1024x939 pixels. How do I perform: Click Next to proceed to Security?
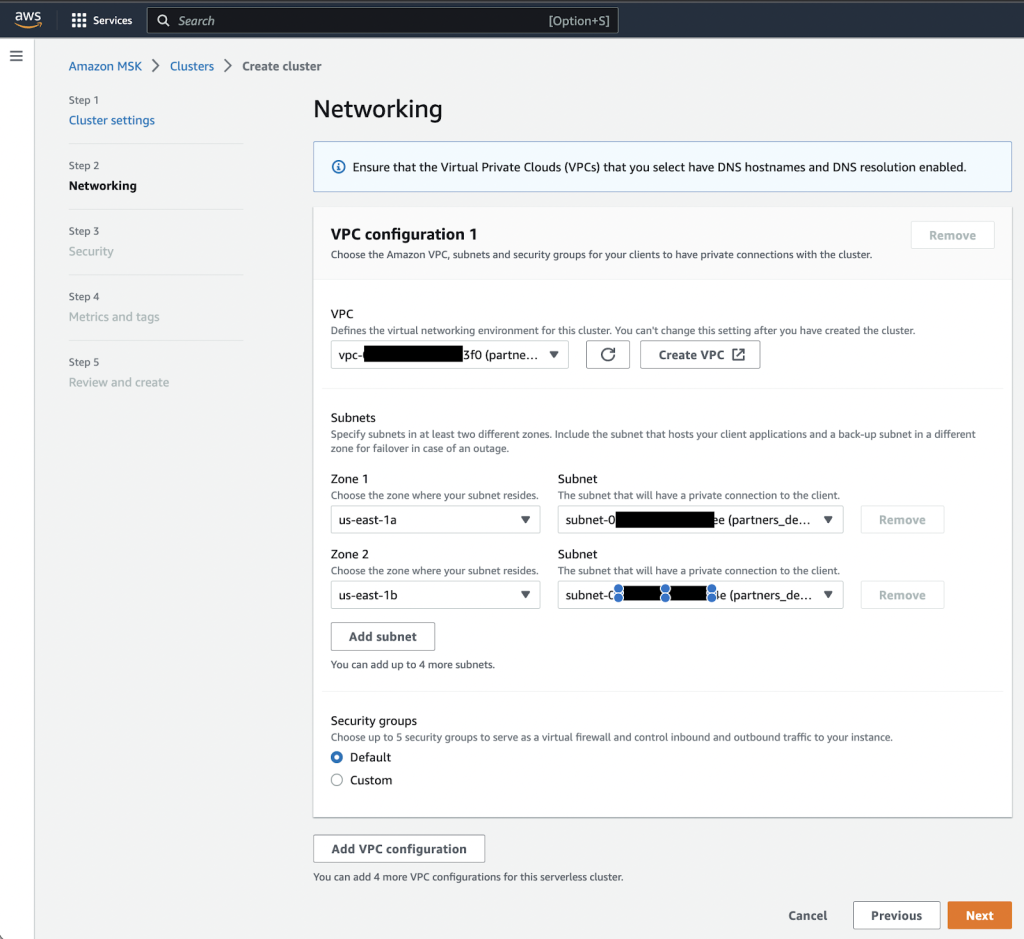click(x=979, y=915)
